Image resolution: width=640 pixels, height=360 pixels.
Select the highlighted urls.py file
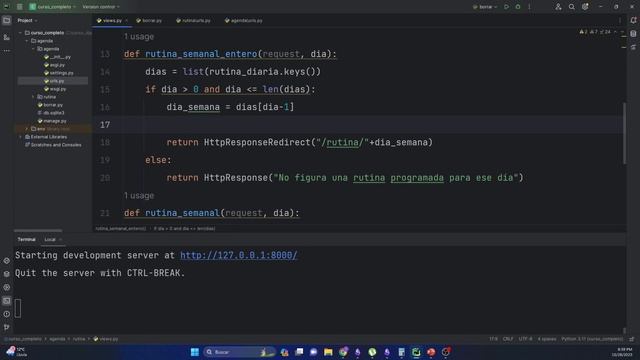tap(54, 81)
